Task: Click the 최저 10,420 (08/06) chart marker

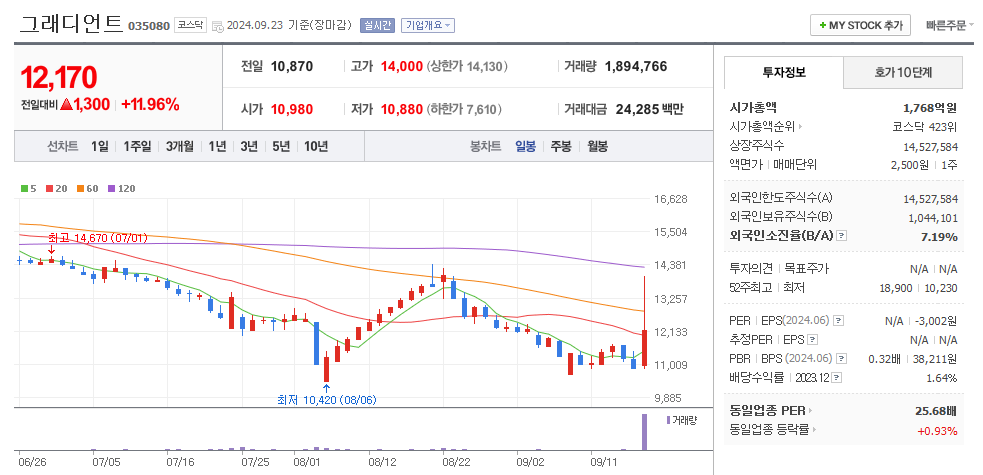Action: [x=327, y=400]
